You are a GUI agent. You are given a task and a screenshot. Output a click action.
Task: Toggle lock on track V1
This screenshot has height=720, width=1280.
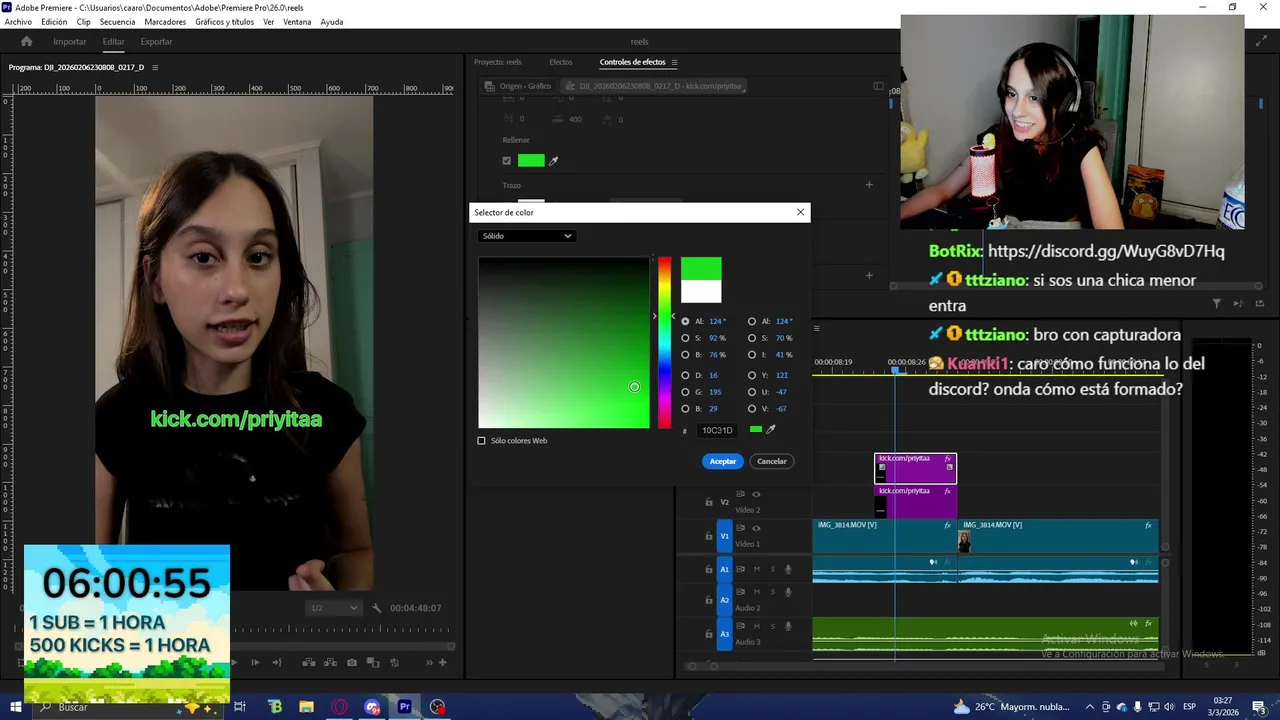click(709, 536)
